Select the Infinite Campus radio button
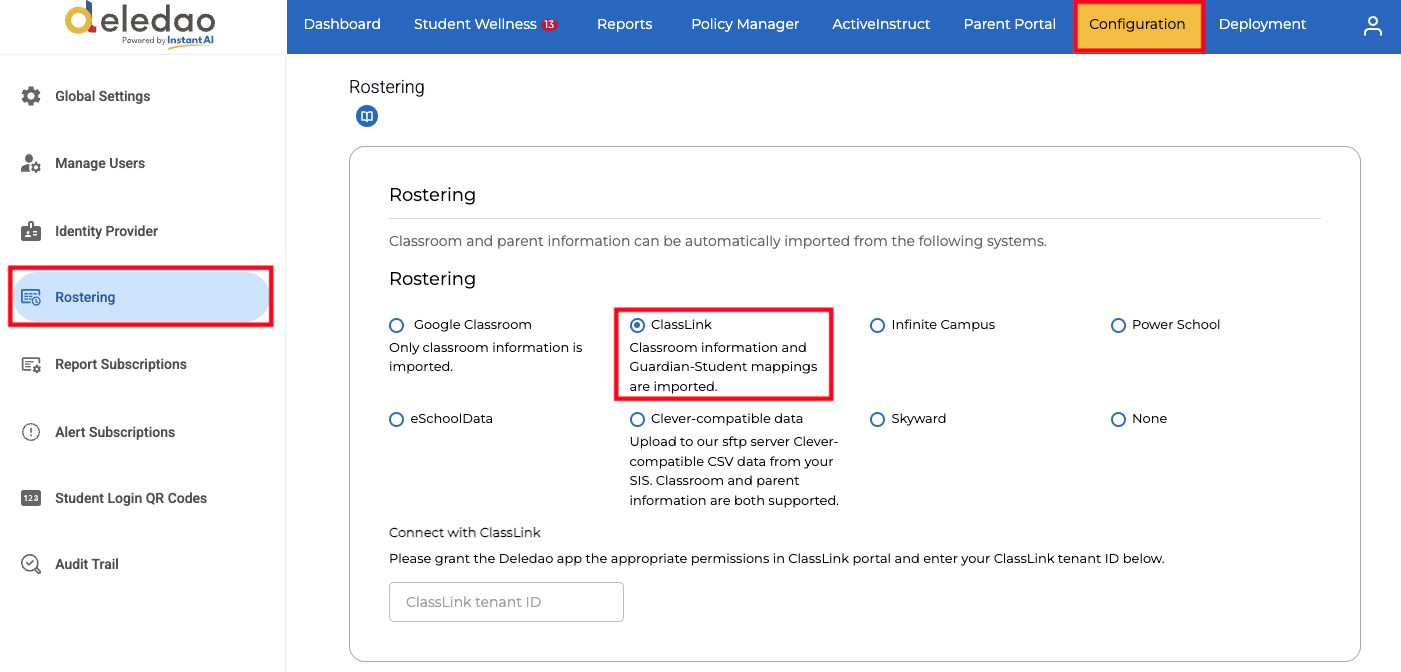 click(877, 325)
